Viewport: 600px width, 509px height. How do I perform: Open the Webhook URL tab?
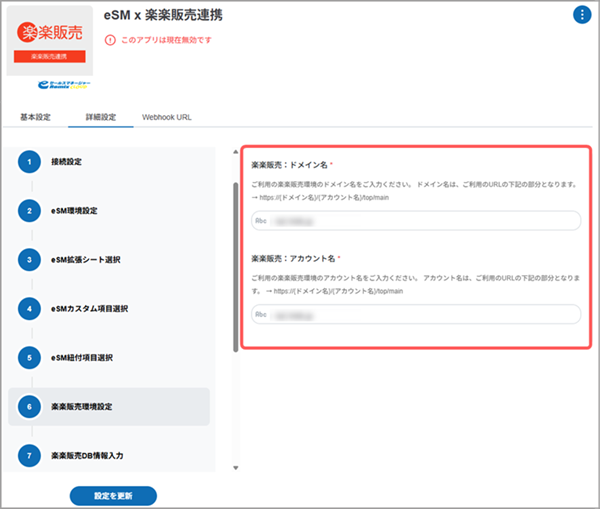click(167, 117)
